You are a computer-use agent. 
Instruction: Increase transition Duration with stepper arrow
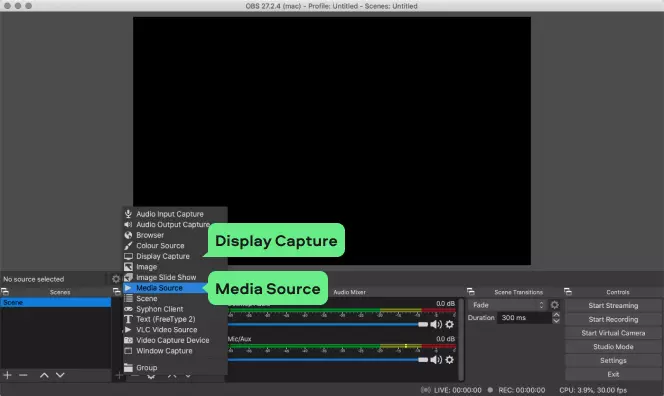[x=556, y=315]
